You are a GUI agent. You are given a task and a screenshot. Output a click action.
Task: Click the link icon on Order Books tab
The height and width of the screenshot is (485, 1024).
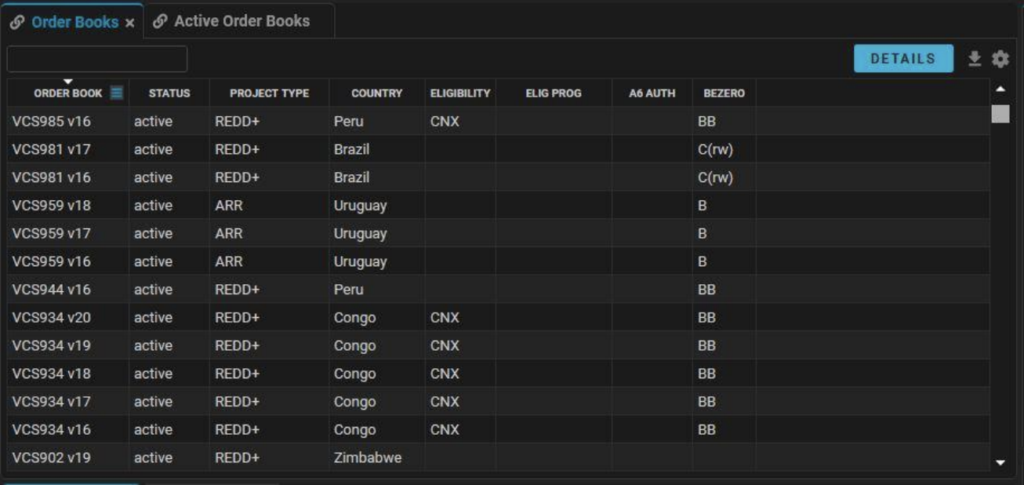18,22
